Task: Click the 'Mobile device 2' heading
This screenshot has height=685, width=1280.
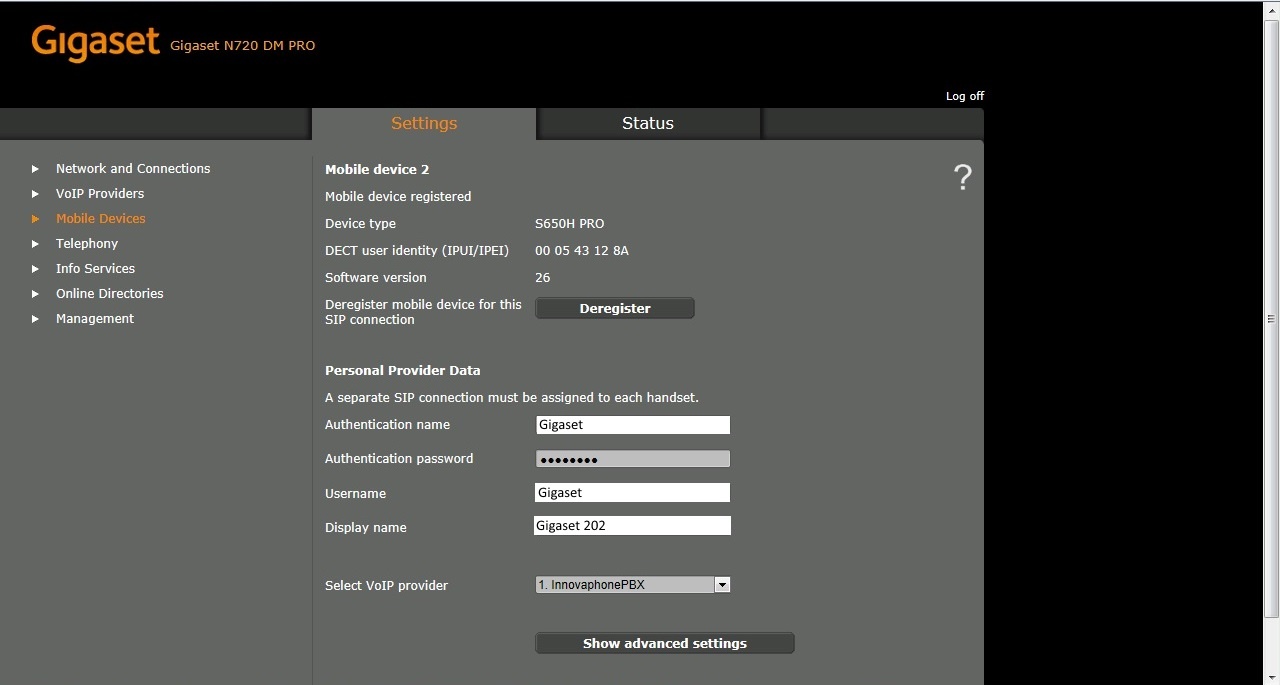Action: (377, 170)
